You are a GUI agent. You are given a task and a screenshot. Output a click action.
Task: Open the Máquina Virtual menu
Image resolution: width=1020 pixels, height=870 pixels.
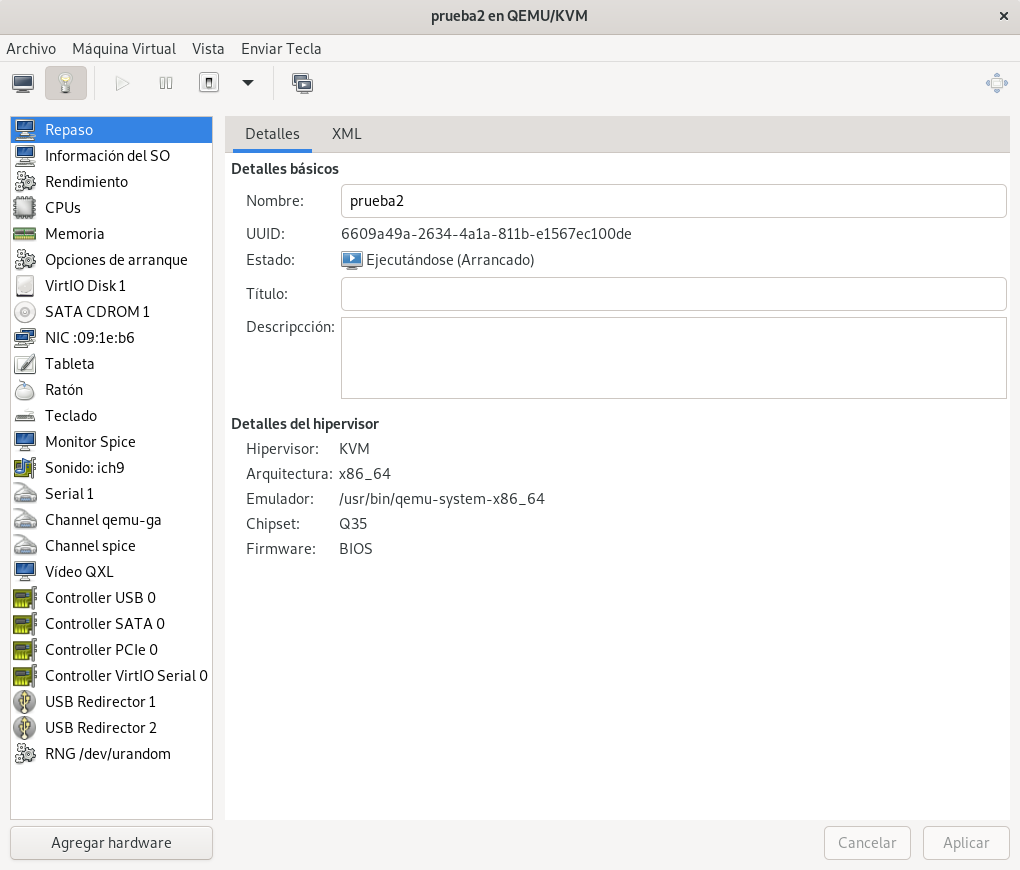[124, 49]
